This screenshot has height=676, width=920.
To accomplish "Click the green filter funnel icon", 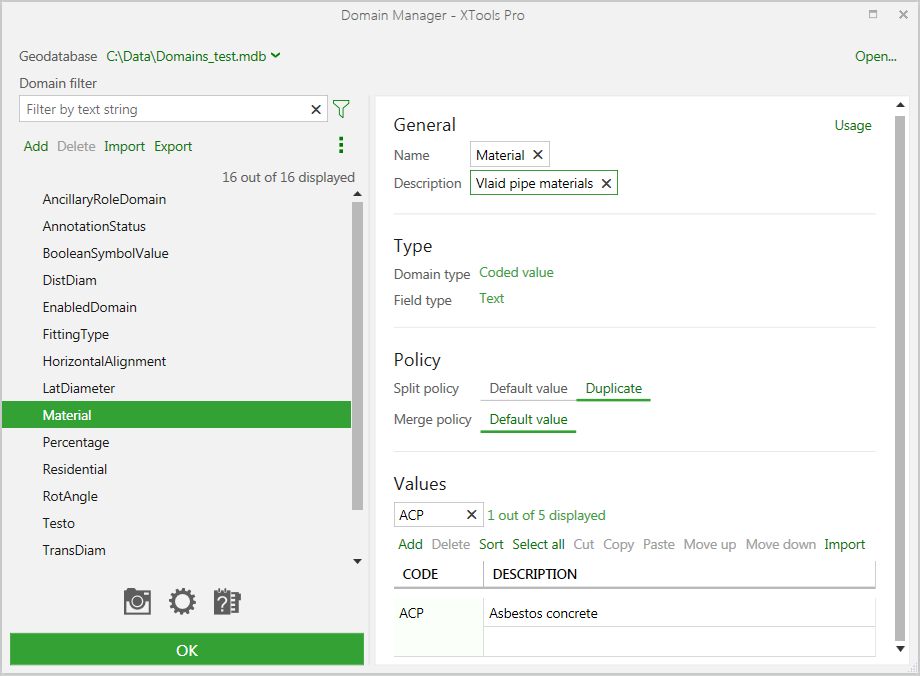I will (x=341, y=109).
